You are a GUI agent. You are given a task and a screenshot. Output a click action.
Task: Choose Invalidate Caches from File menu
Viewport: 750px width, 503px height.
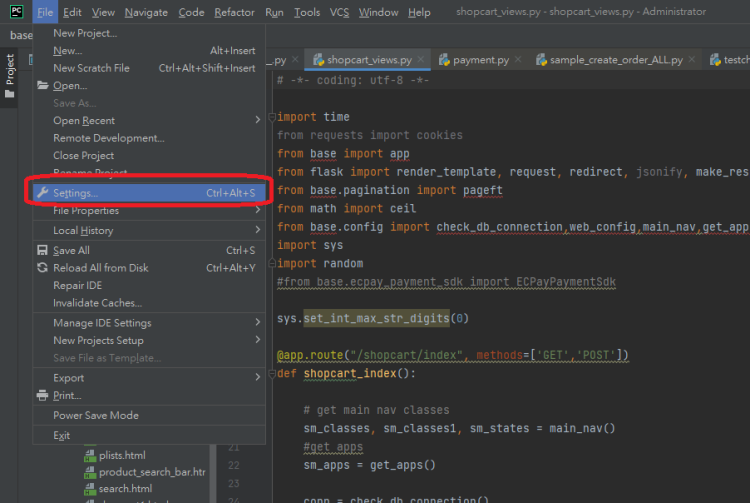point(97,303)
